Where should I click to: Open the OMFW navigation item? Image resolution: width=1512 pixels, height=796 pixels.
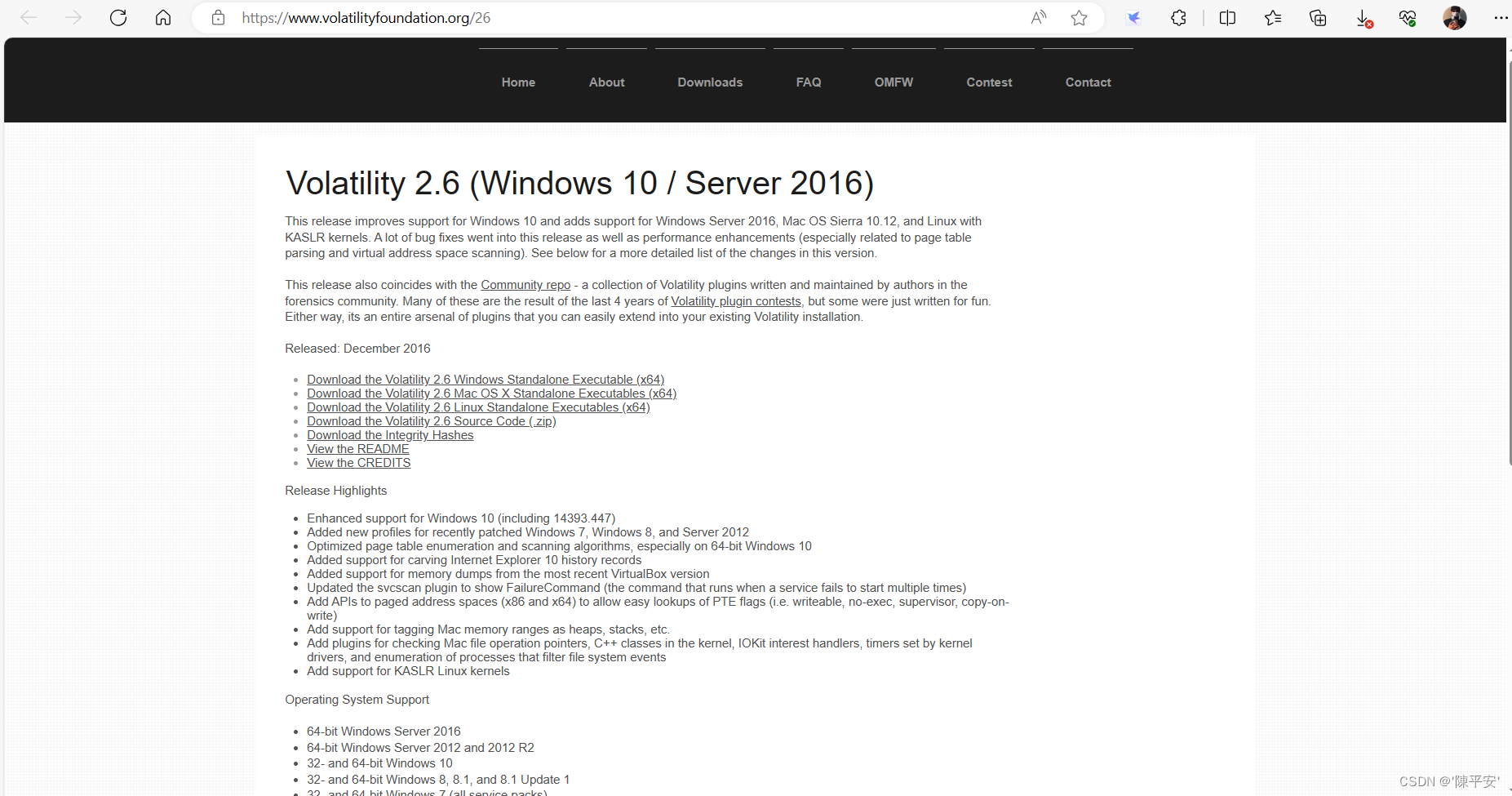coord(893,82)
